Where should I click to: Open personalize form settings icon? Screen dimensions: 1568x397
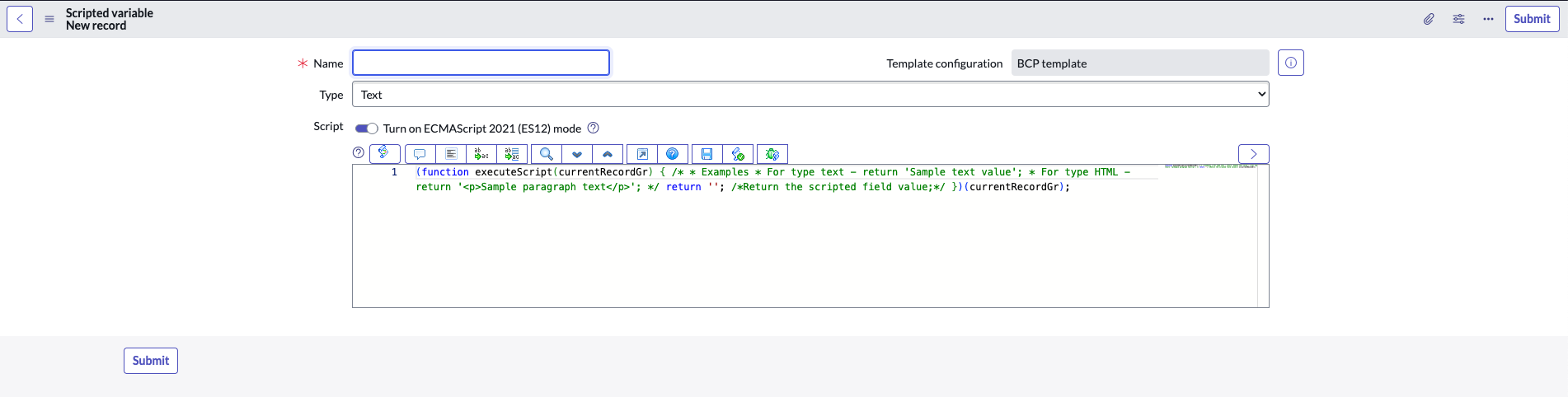pyautogui.click(x=1458, y=19)
